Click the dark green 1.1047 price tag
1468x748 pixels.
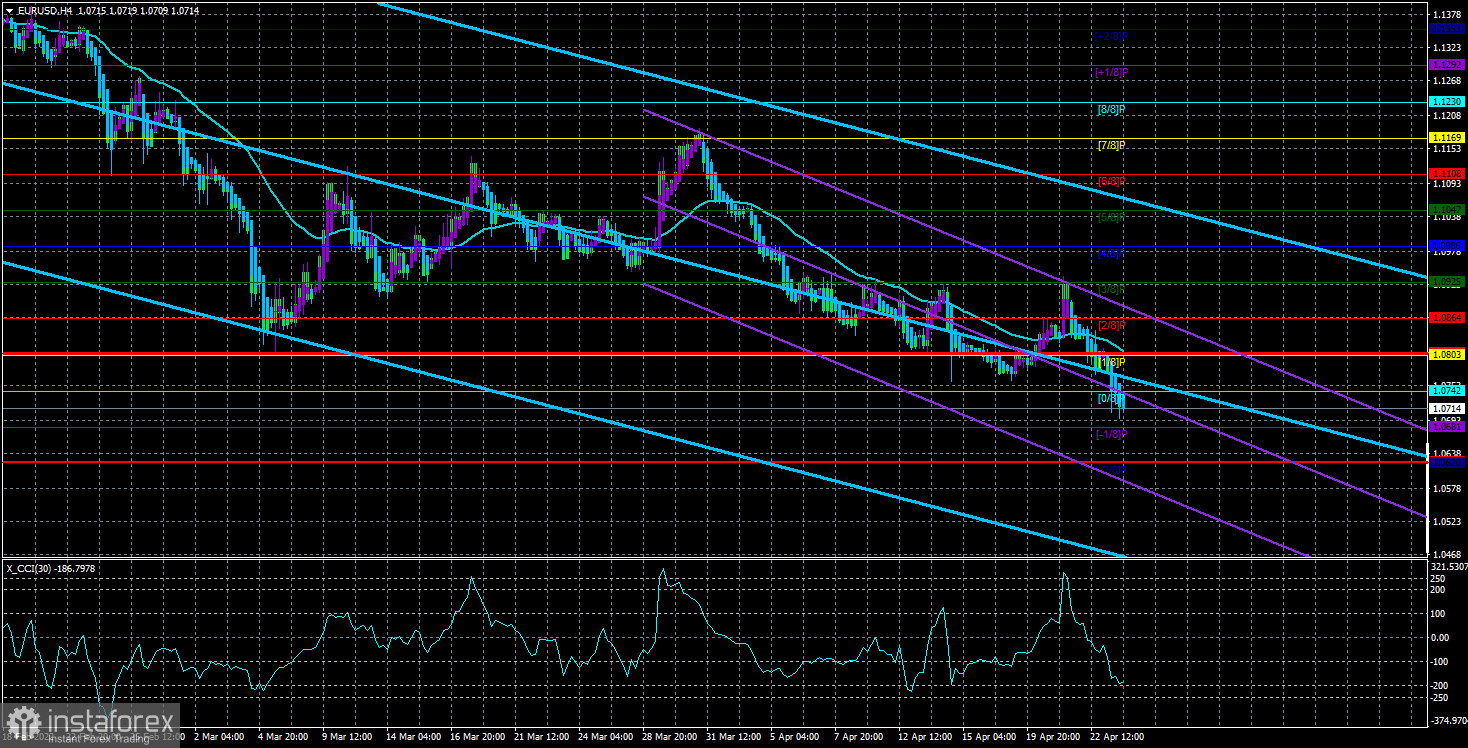point(1447,209)
